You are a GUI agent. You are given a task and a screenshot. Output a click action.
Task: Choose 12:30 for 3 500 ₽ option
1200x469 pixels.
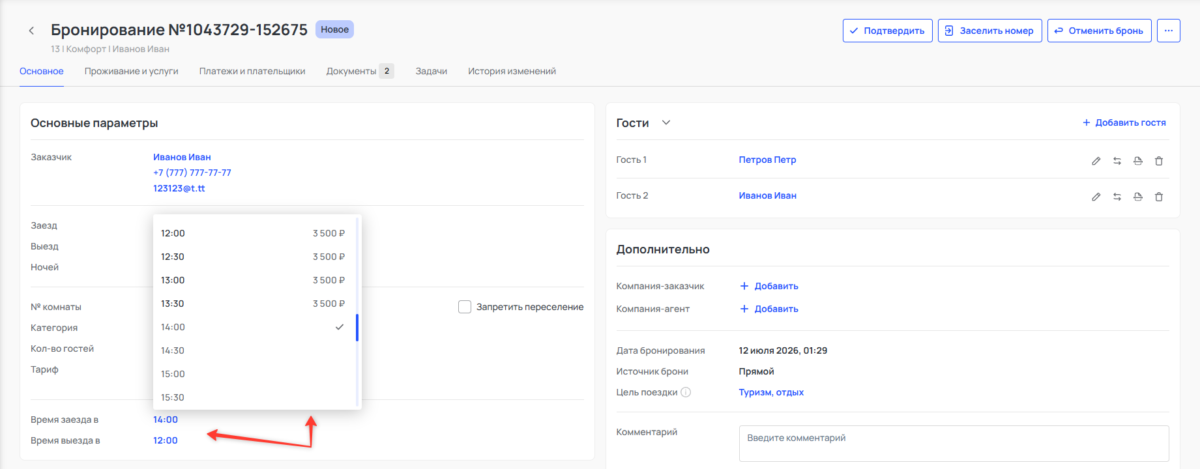pos(253,257)
